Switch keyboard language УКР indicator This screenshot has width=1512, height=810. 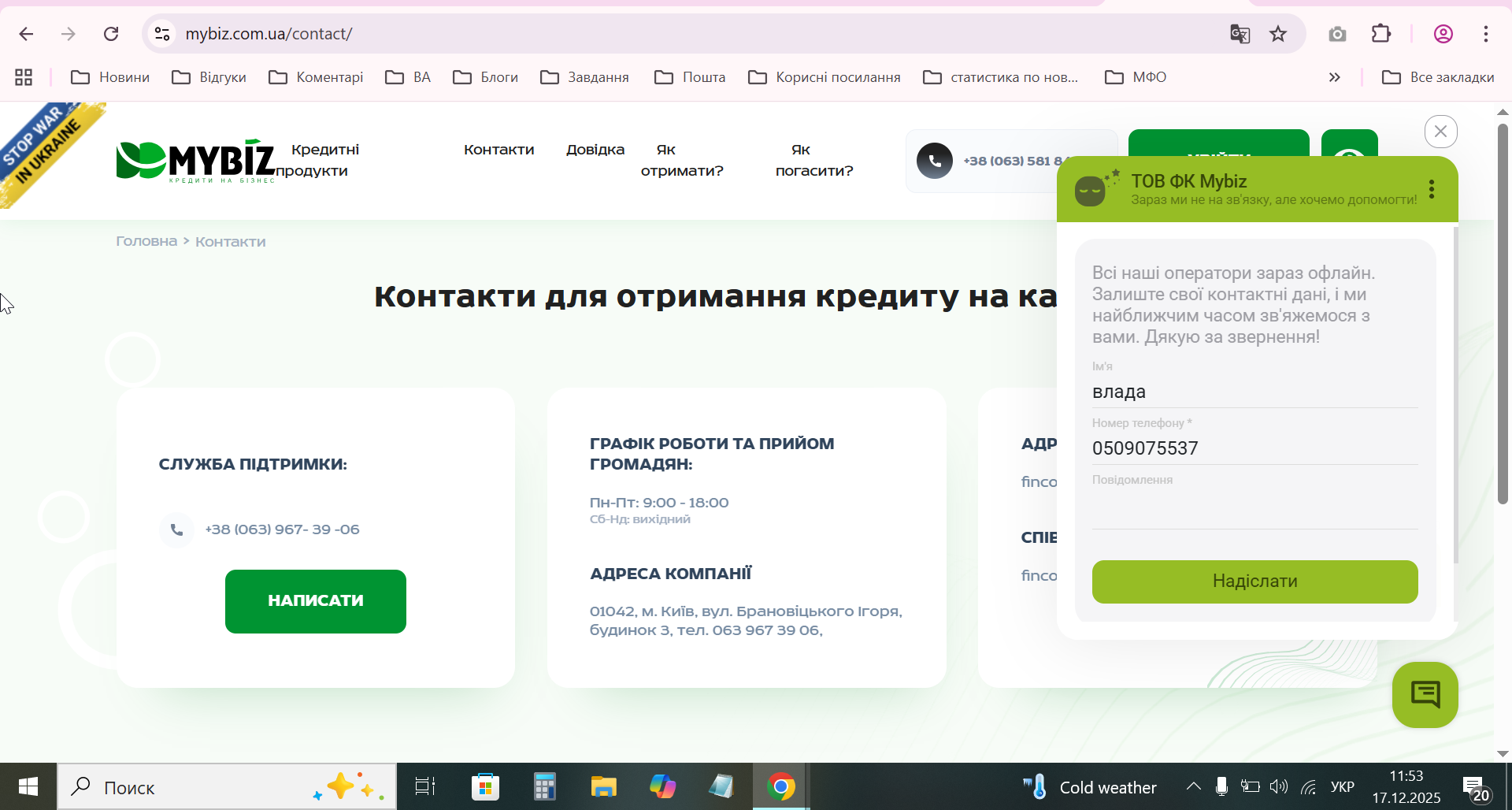click(x=1343, y=786)
